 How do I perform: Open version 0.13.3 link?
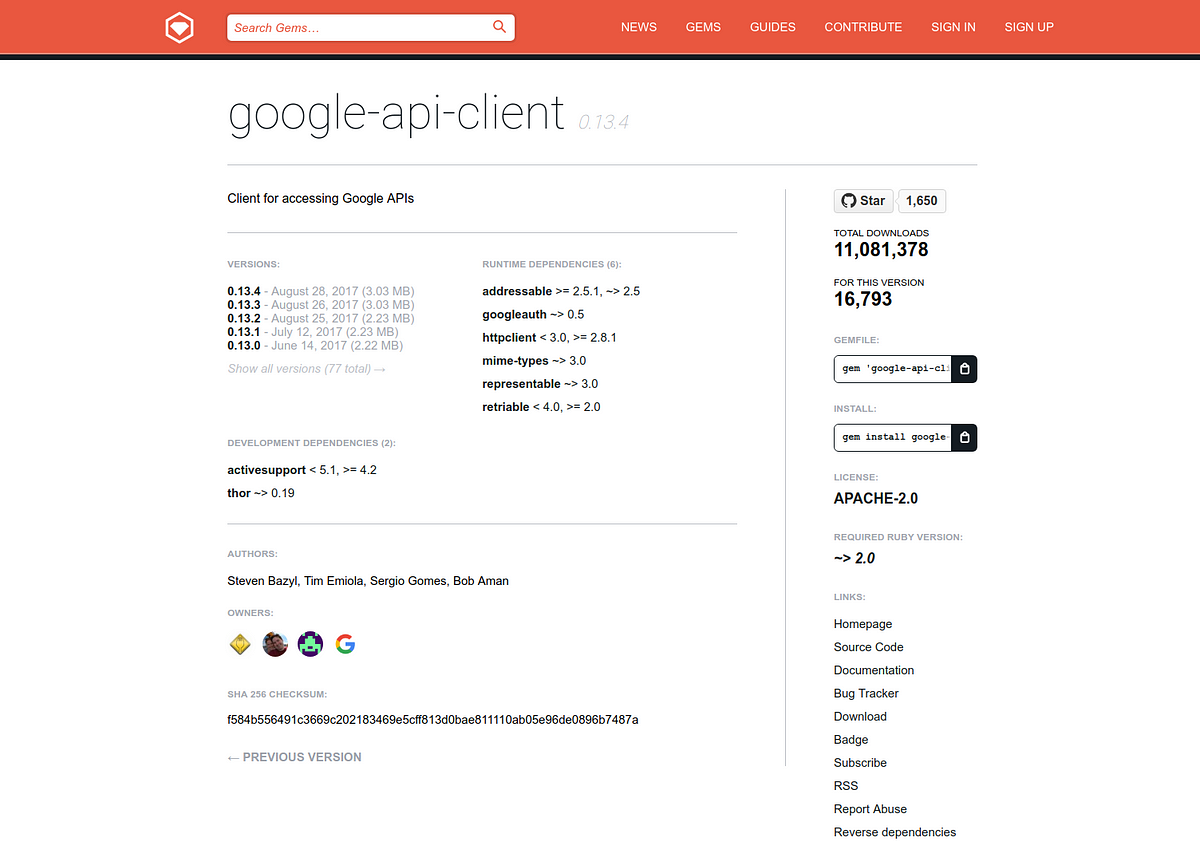[244, 305]
